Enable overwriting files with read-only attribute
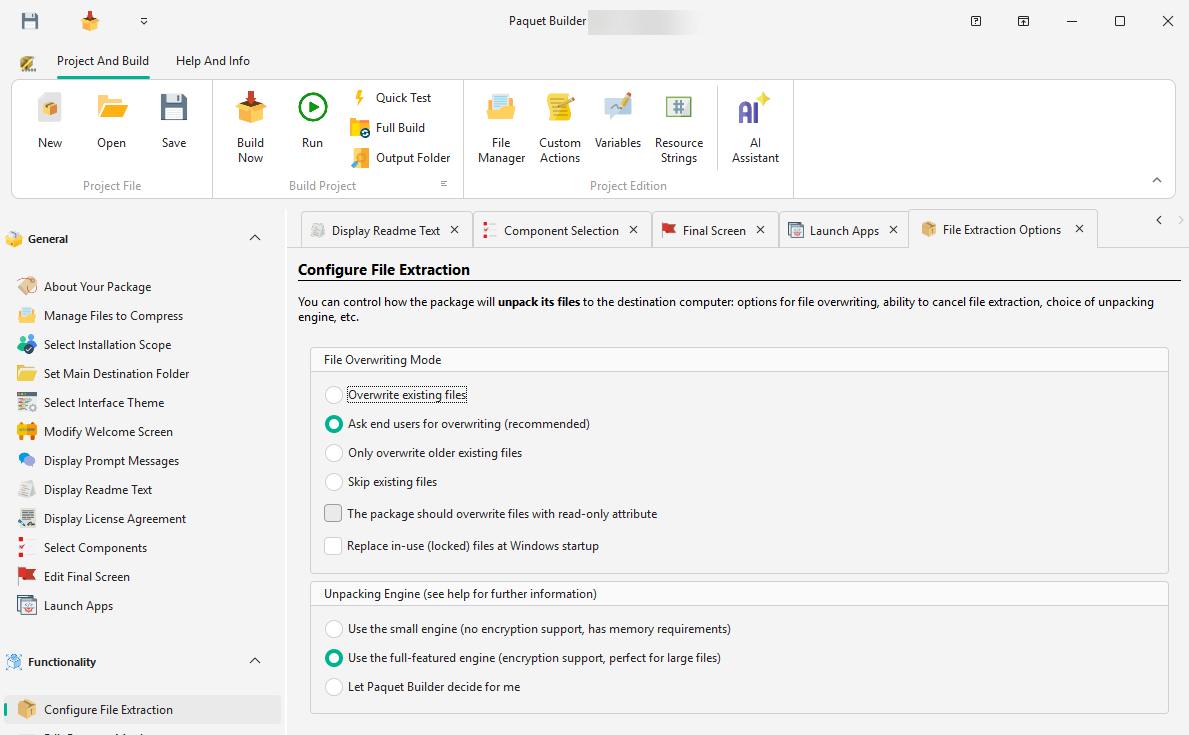The height and width of the screenshot is (735, 1189). tap(332, 513)
